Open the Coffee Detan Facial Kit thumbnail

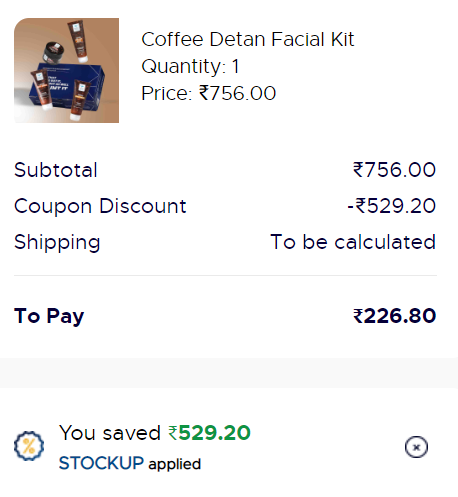[x=66, y=70]
